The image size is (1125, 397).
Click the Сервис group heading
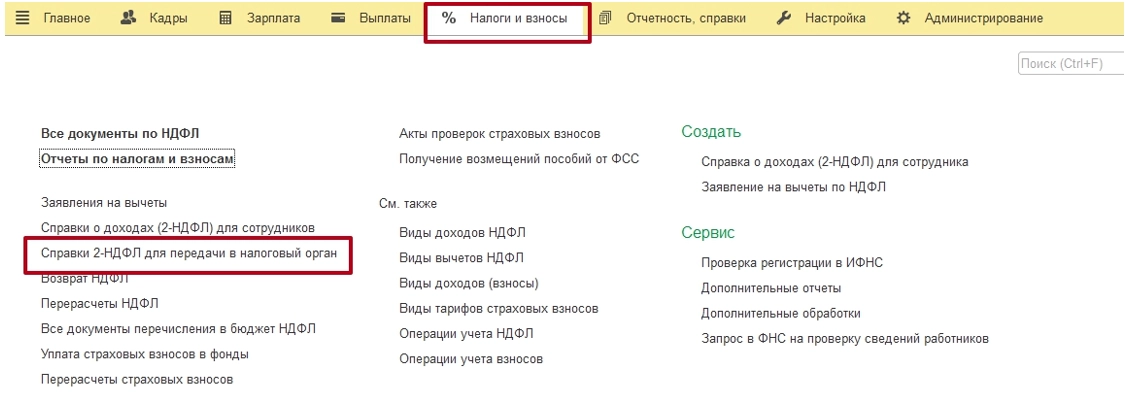[708, 233]
